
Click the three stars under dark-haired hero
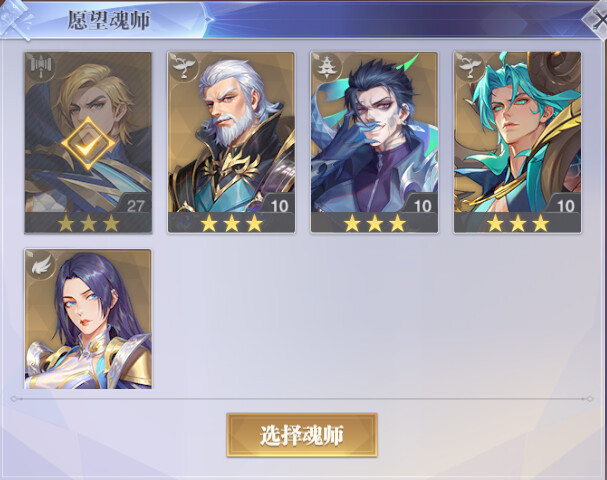tap(375, 223)
